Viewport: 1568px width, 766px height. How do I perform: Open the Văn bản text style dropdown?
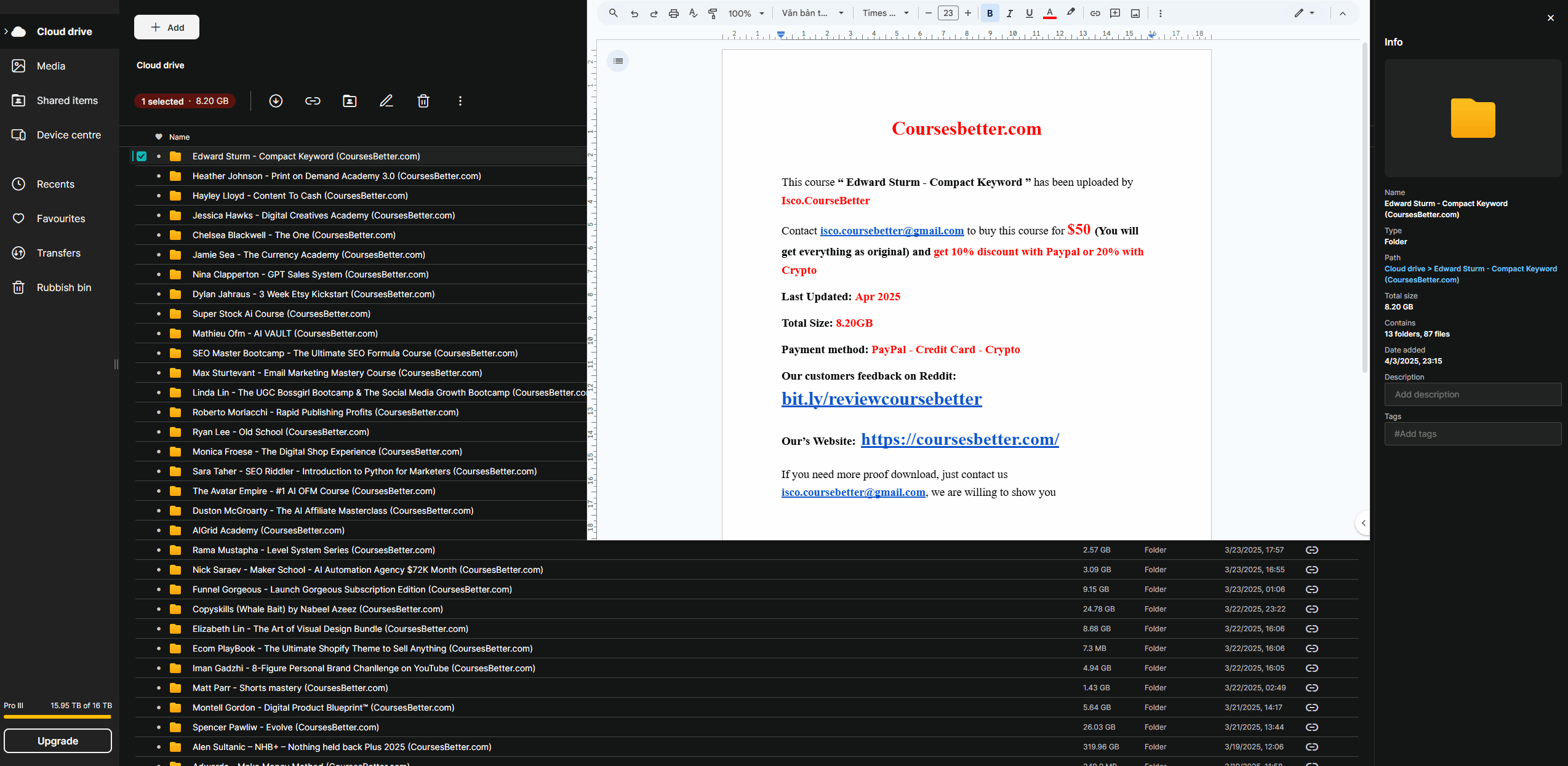click(x=812, y=13)
